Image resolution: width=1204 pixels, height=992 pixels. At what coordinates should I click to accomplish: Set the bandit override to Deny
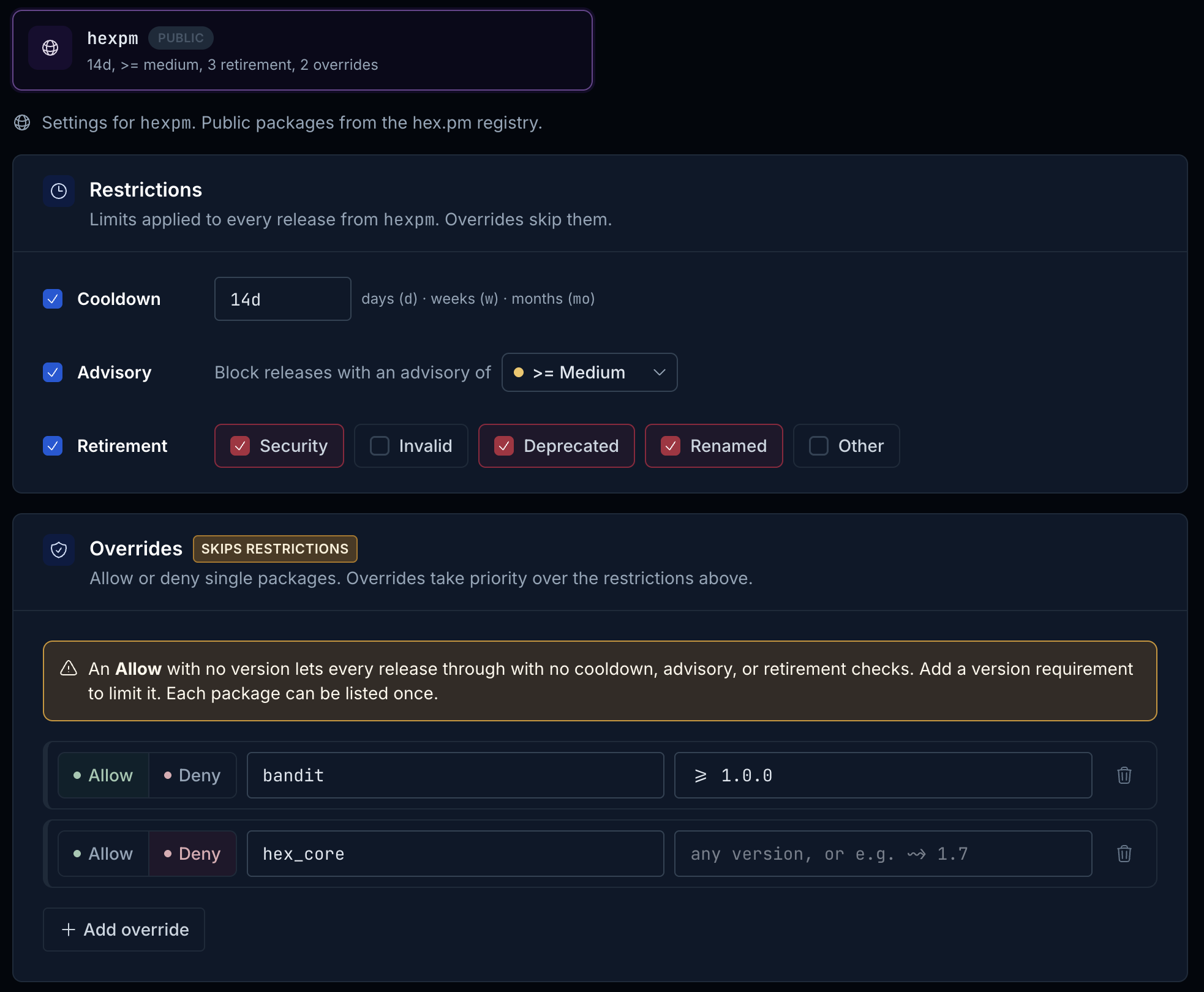pos(192,775)
